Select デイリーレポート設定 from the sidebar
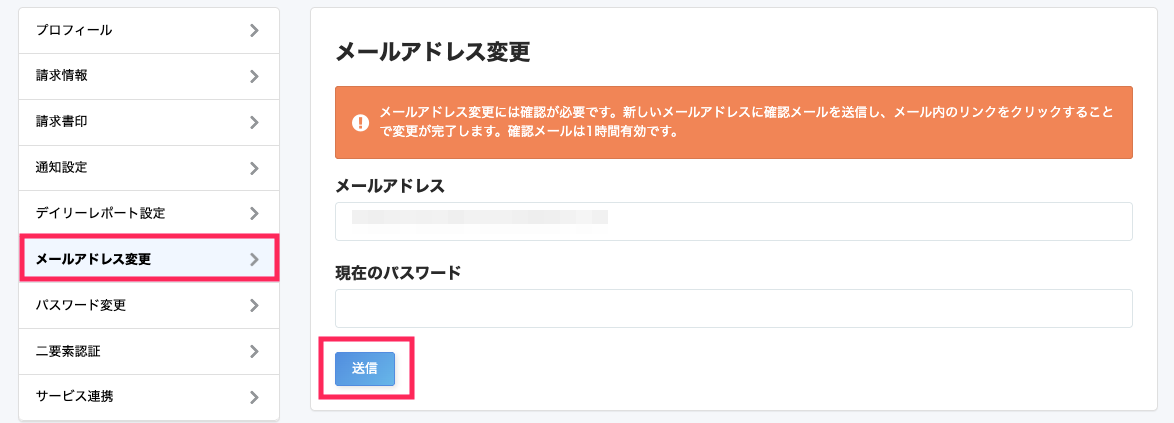The image size is (1174, 423). point(149,213)
